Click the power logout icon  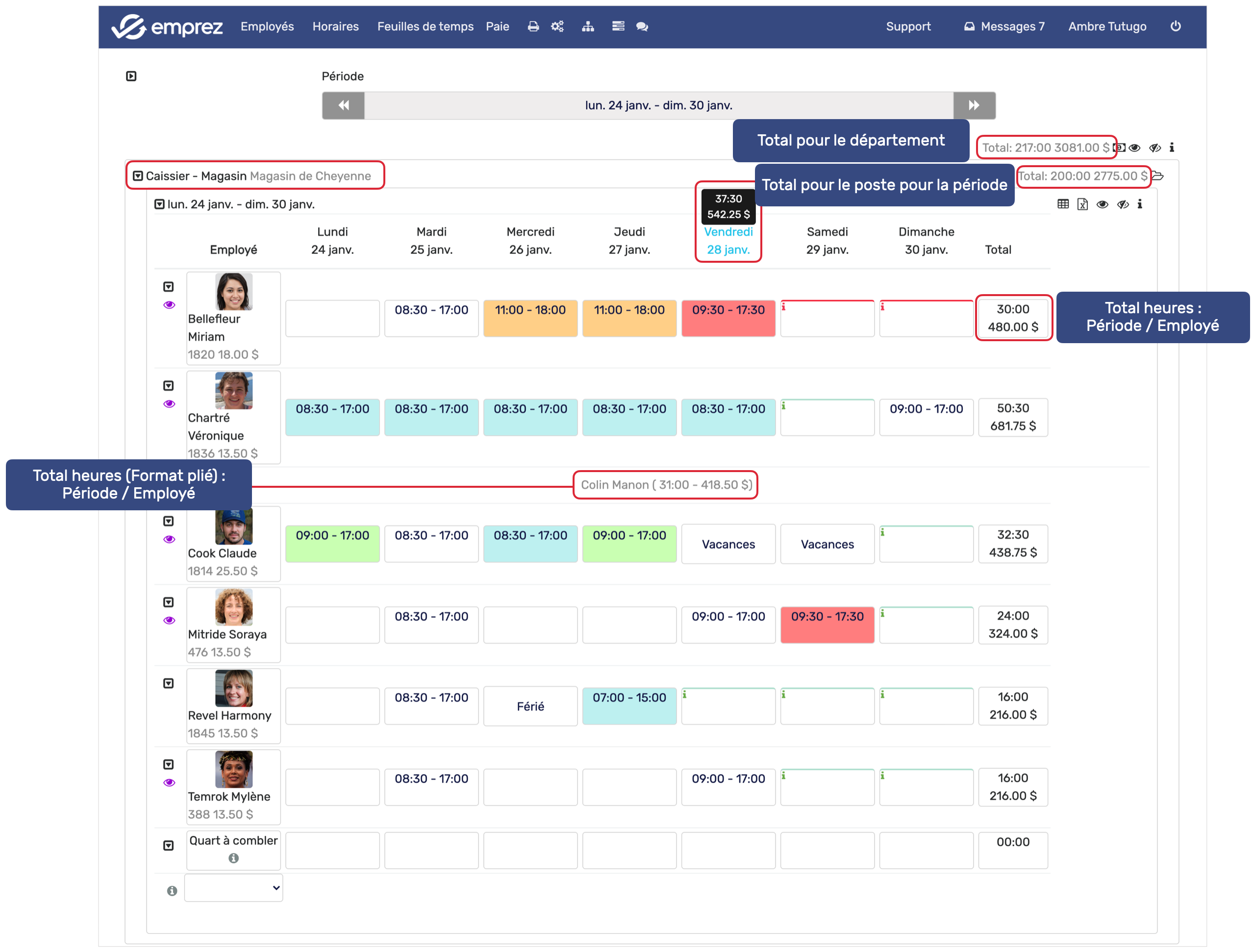(1175, 26)
